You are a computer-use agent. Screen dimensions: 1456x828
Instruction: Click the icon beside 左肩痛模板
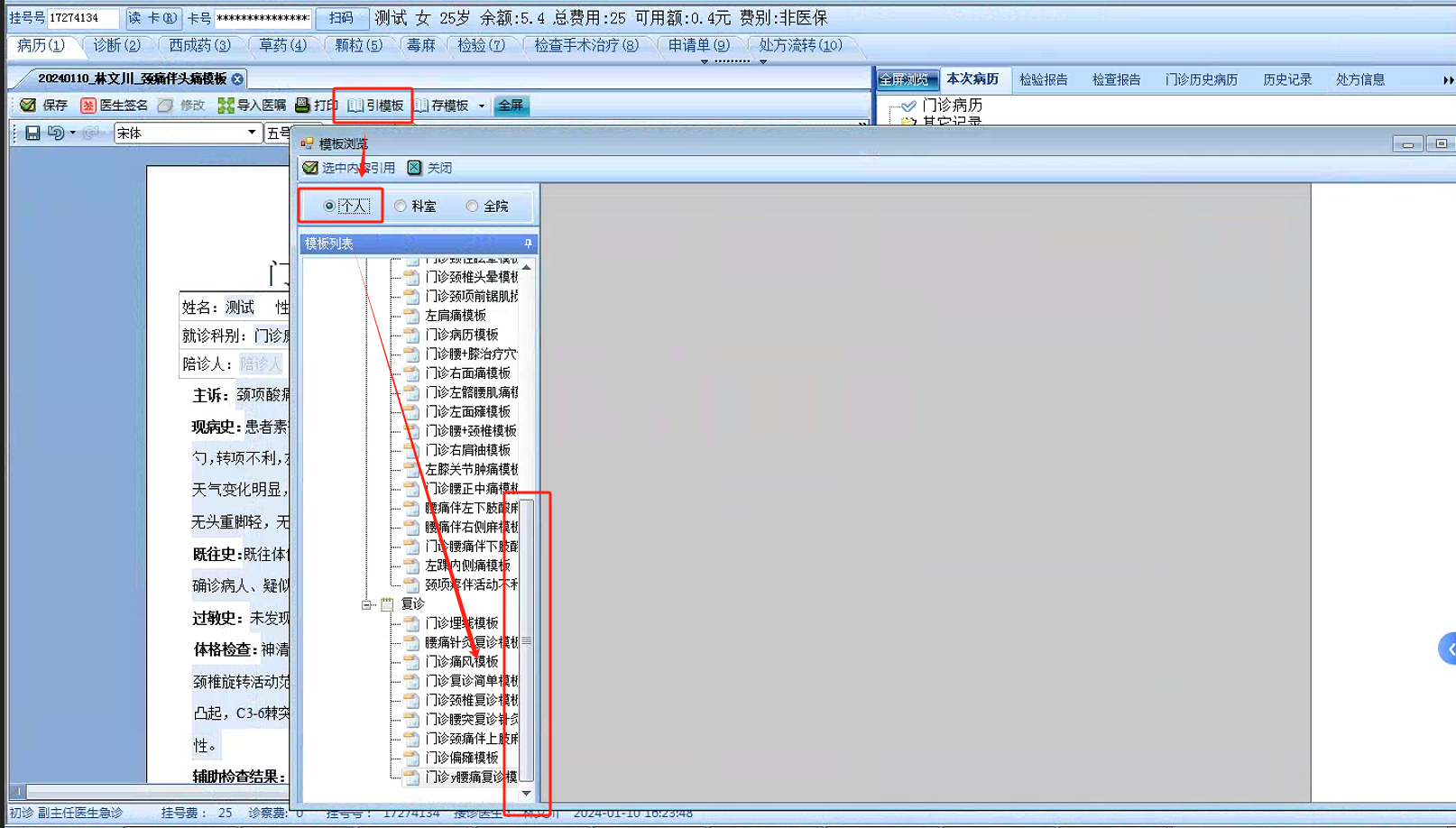click(411, 316)
